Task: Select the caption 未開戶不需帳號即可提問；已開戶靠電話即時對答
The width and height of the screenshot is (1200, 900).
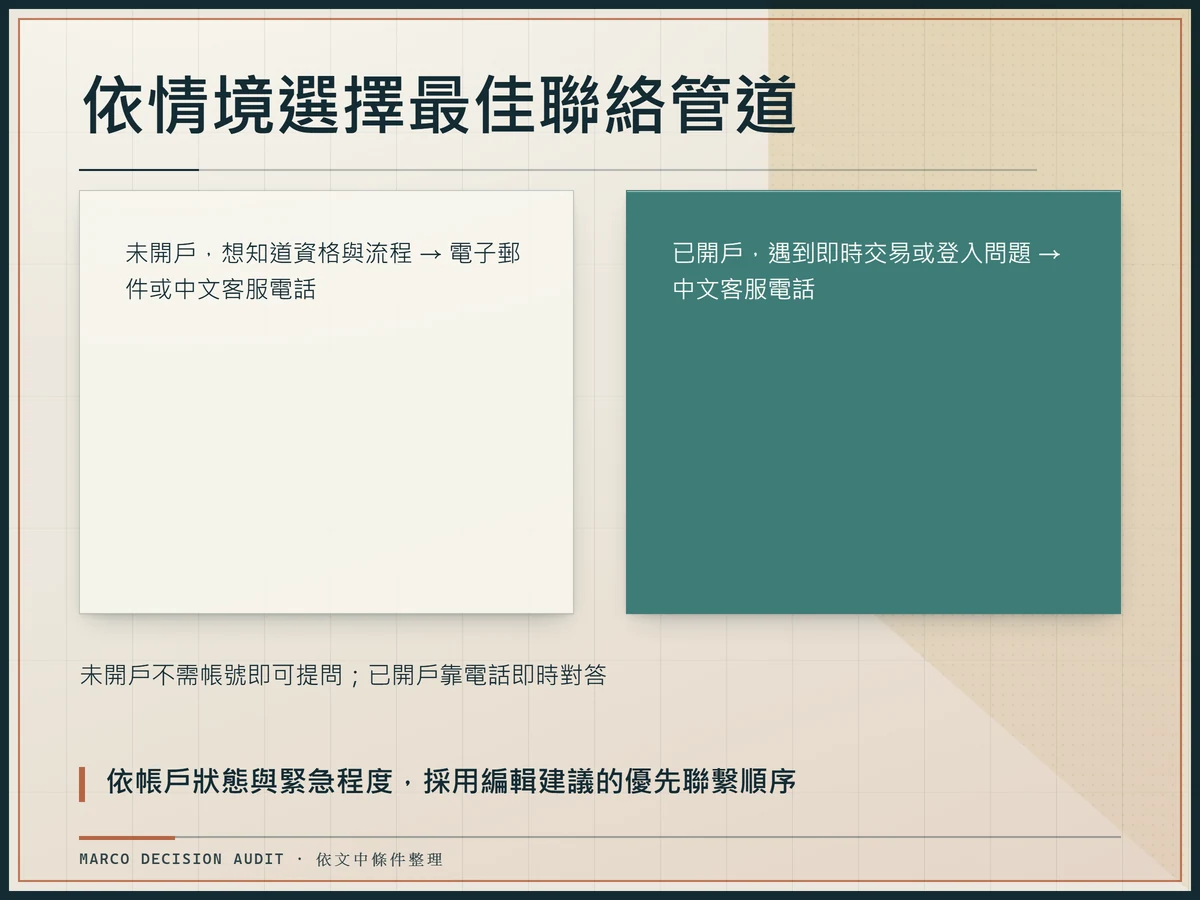Action: 343,675
